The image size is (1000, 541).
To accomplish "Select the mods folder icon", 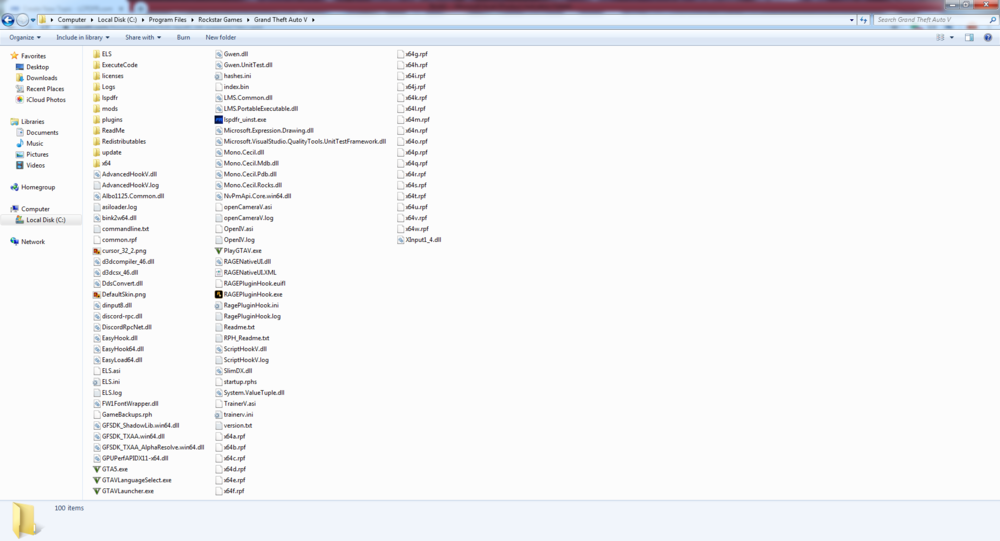I will click(x=97, y=108).
